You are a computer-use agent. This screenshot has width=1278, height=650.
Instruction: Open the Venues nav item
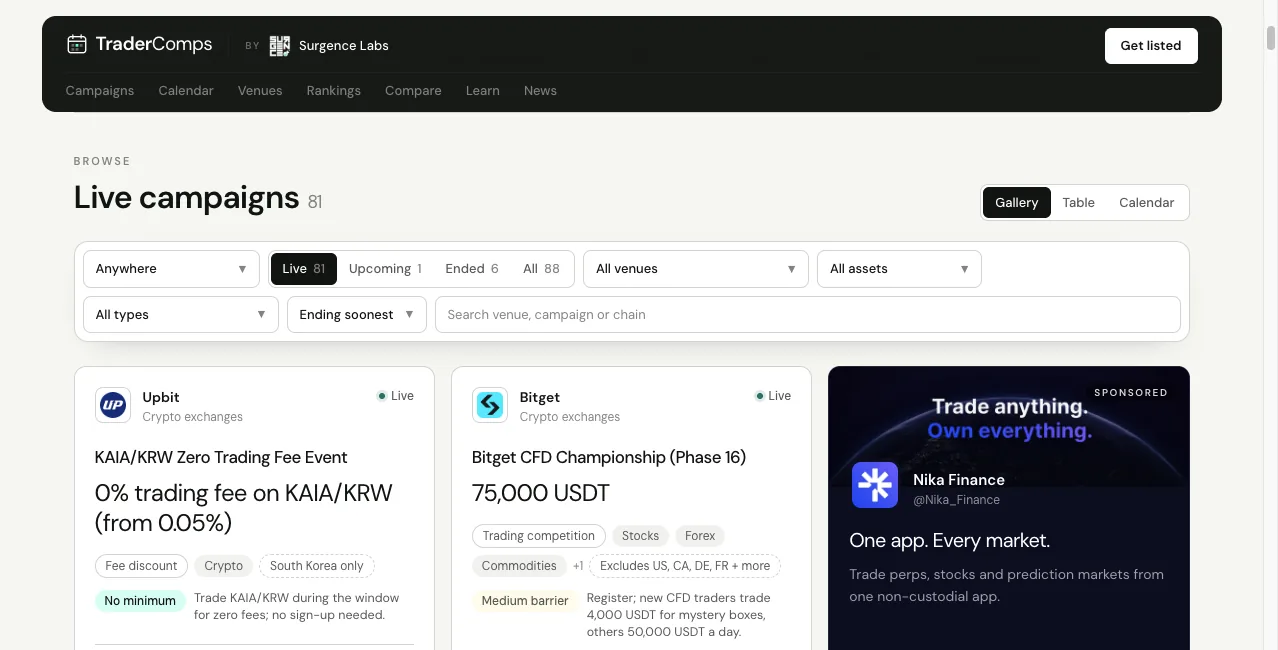click(260, 91)
